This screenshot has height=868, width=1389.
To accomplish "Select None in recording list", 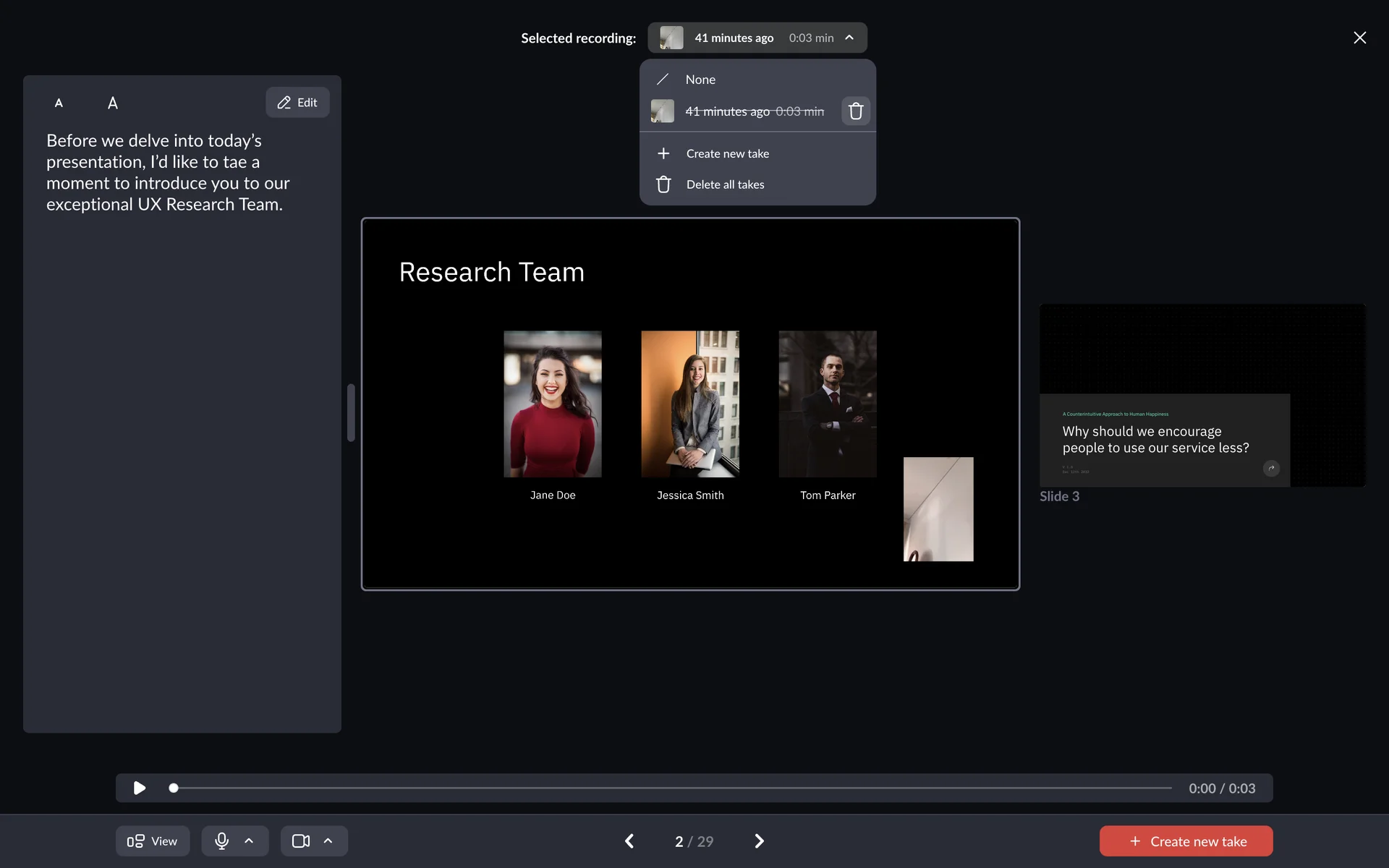I will (700, 80).
